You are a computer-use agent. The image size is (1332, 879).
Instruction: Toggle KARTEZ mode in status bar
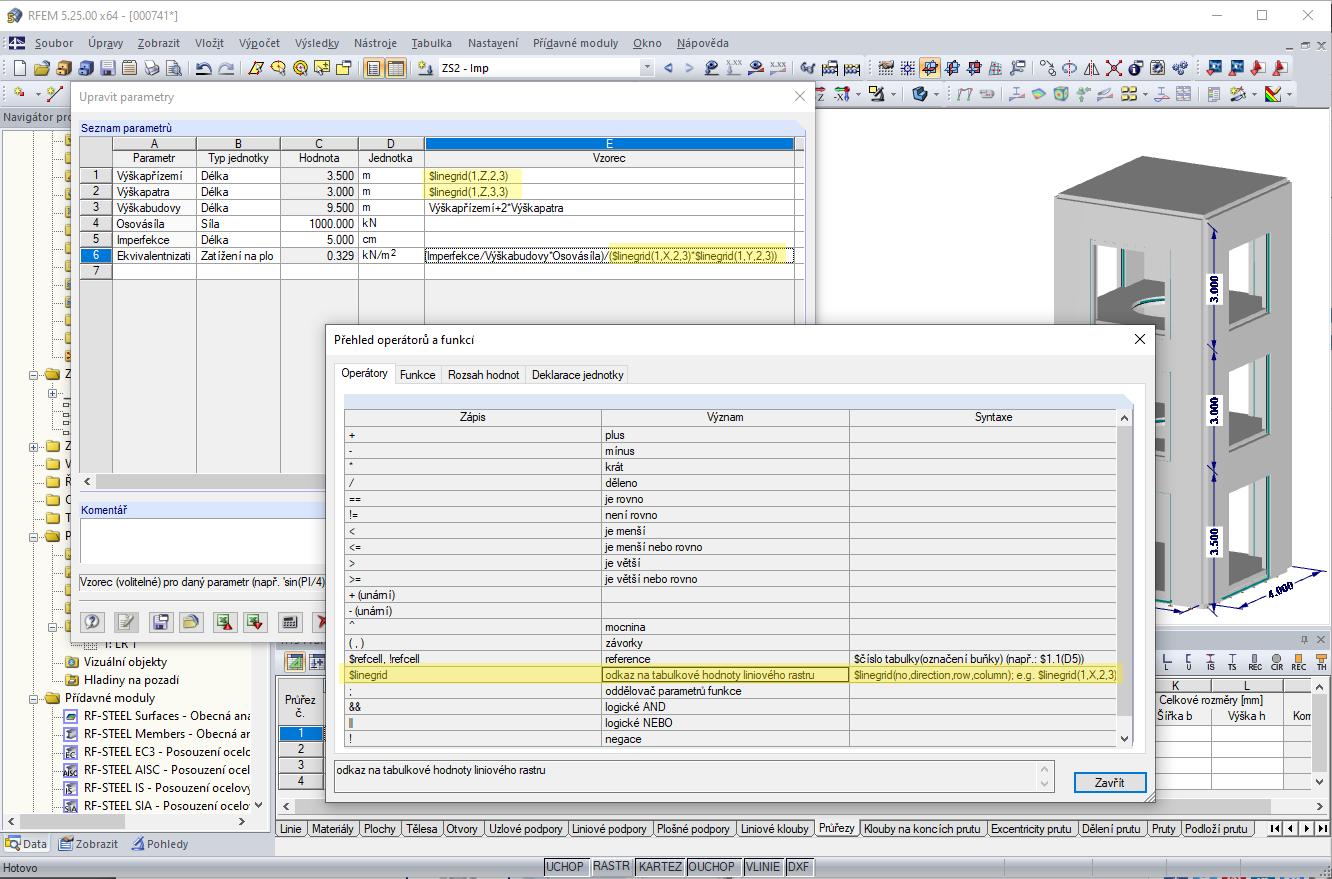click(660, 867)
